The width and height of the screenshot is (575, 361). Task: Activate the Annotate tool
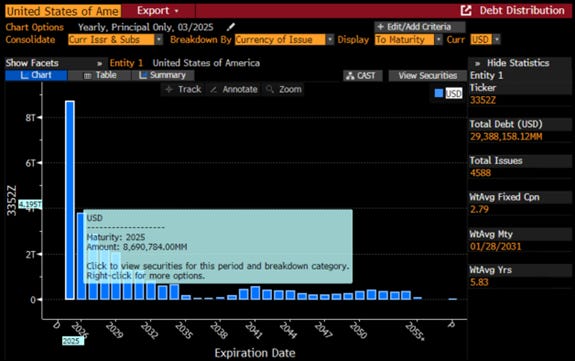tap(235, 89)
